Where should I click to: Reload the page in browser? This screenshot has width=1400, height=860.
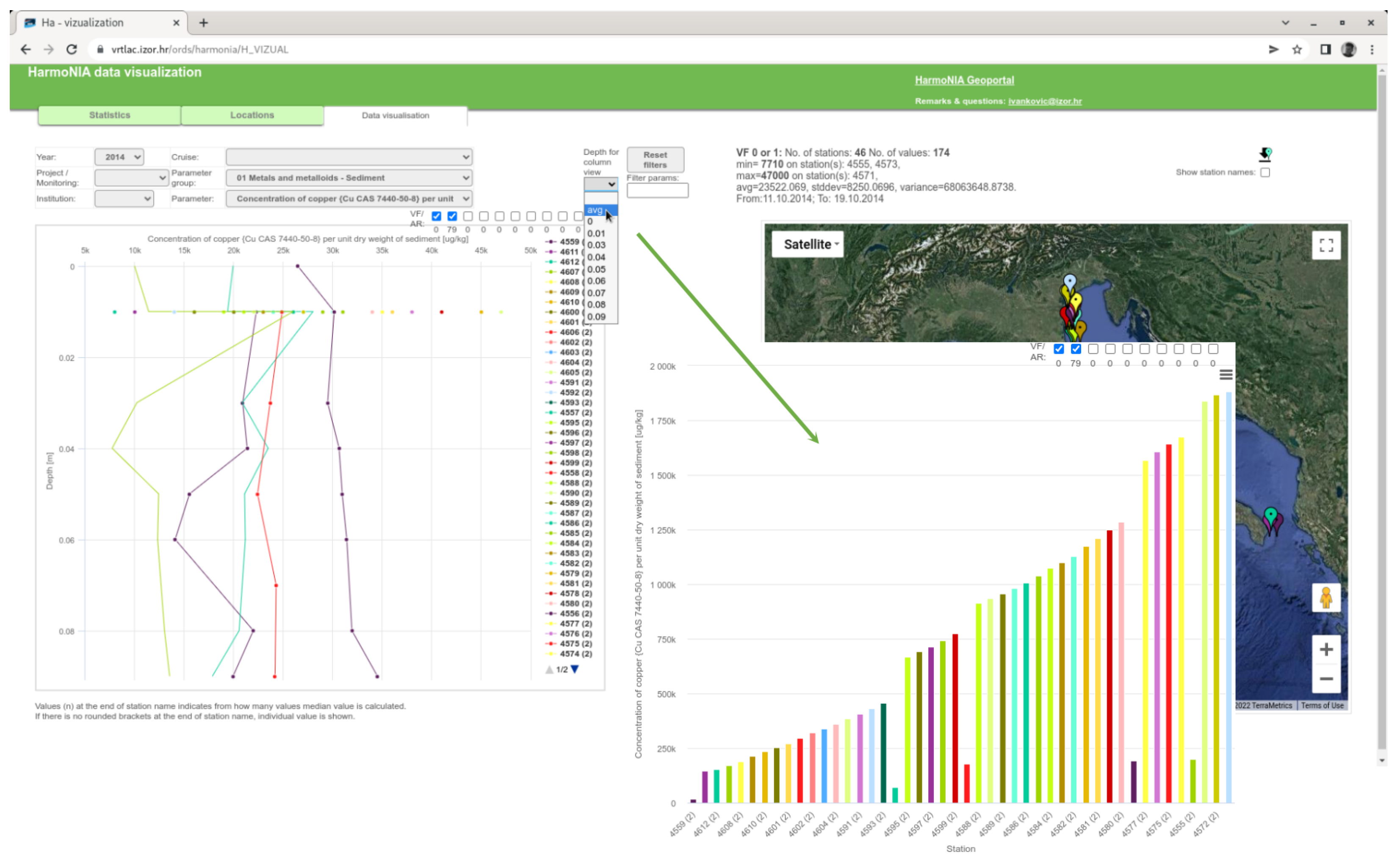[x=72, y=50]
